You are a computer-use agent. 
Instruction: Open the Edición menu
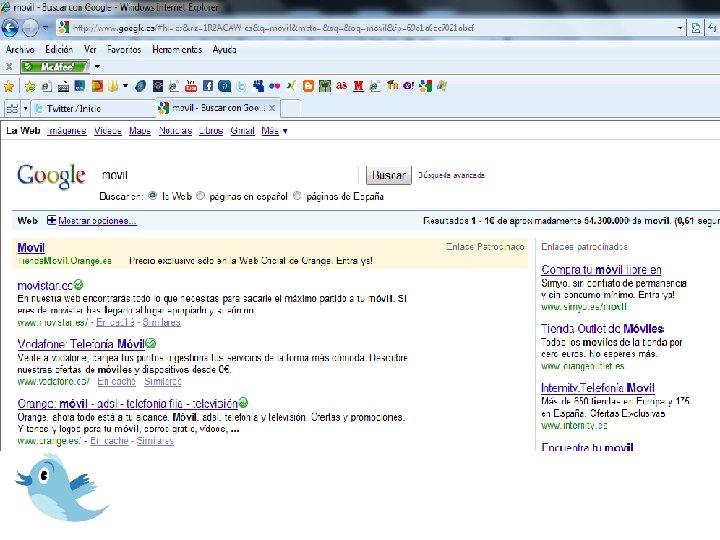[x=59, y=49]
